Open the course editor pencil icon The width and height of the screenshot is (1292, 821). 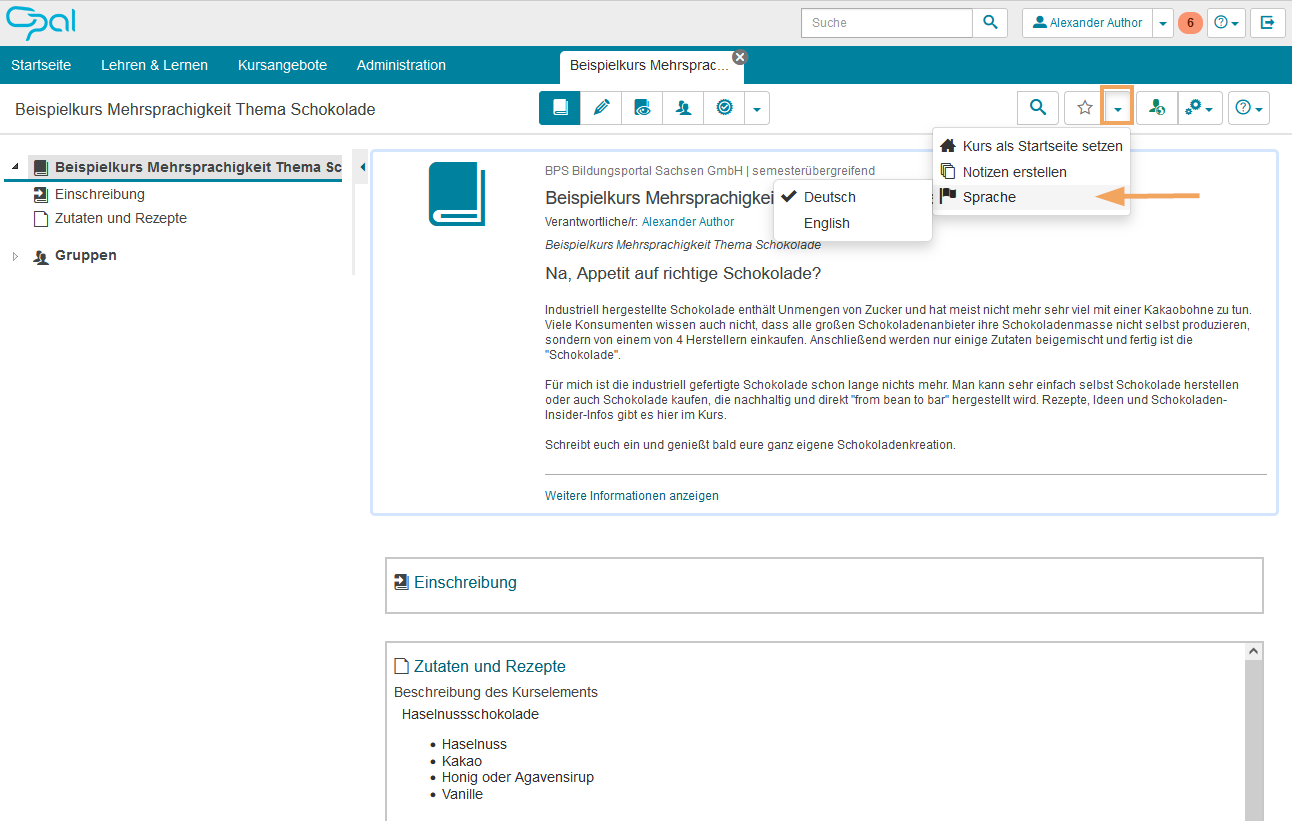pos(601,108)
